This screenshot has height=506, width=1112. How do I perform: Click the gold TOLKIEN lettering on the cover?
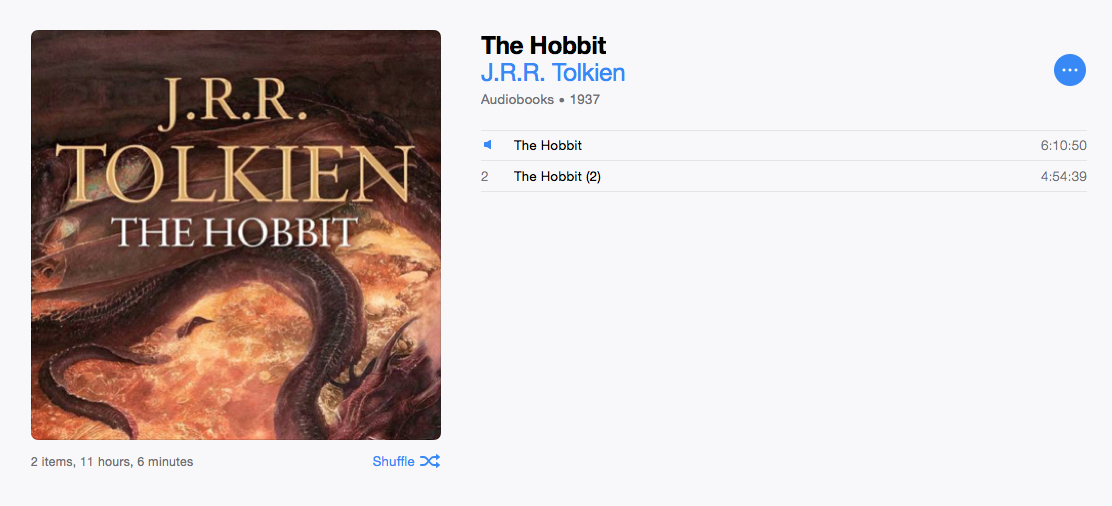point(235,173)
